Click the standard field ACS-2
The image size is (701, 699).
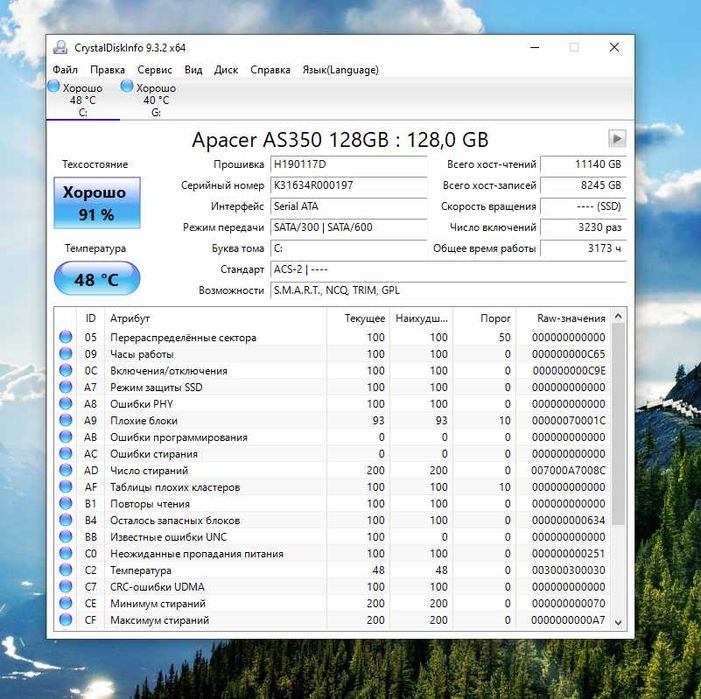click(448, 269)
